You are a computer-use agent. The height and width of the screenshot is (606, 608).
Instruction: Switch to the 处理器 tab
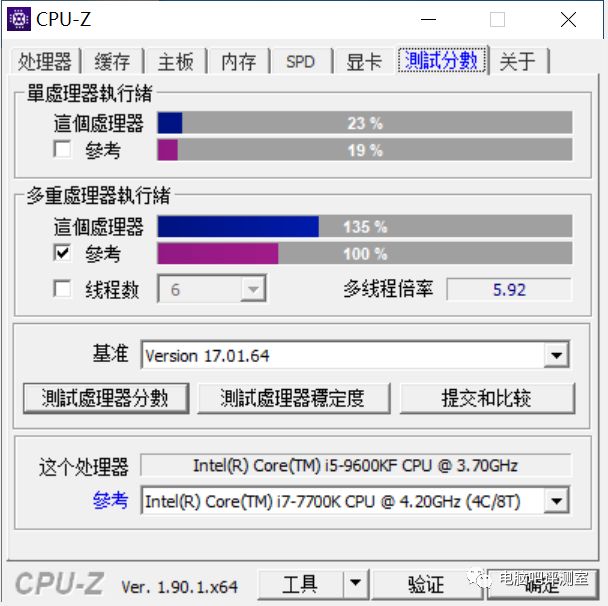(45, 61)
